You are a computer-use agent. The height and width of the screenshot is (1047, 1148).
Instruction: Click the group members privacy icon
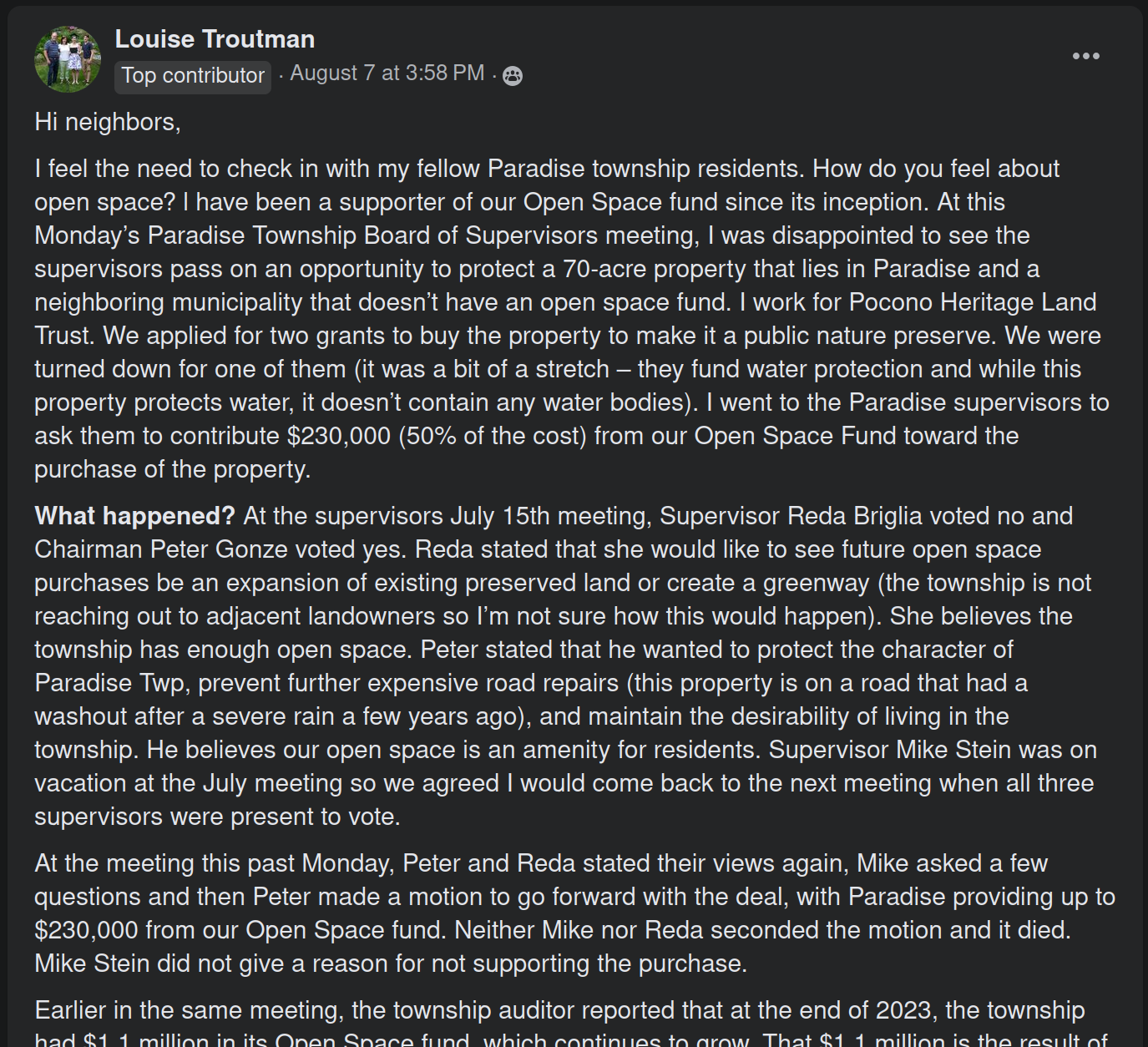513,76
